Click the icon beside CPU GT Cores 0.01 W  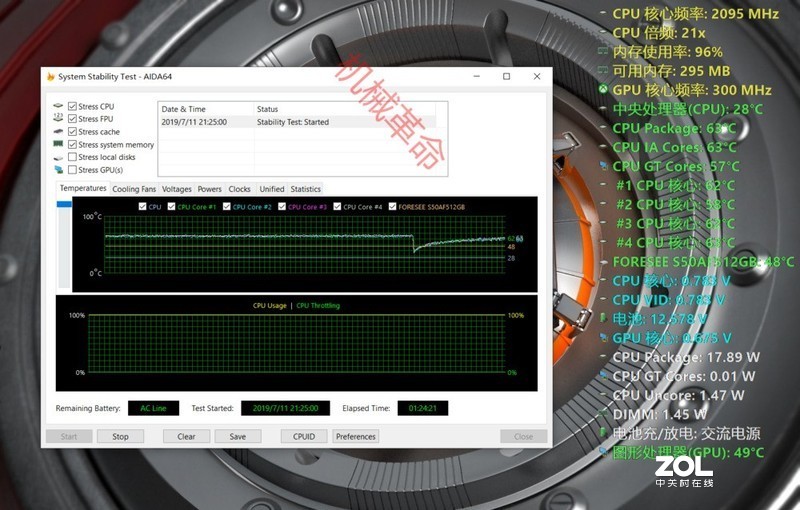click(x=604, y=376)
